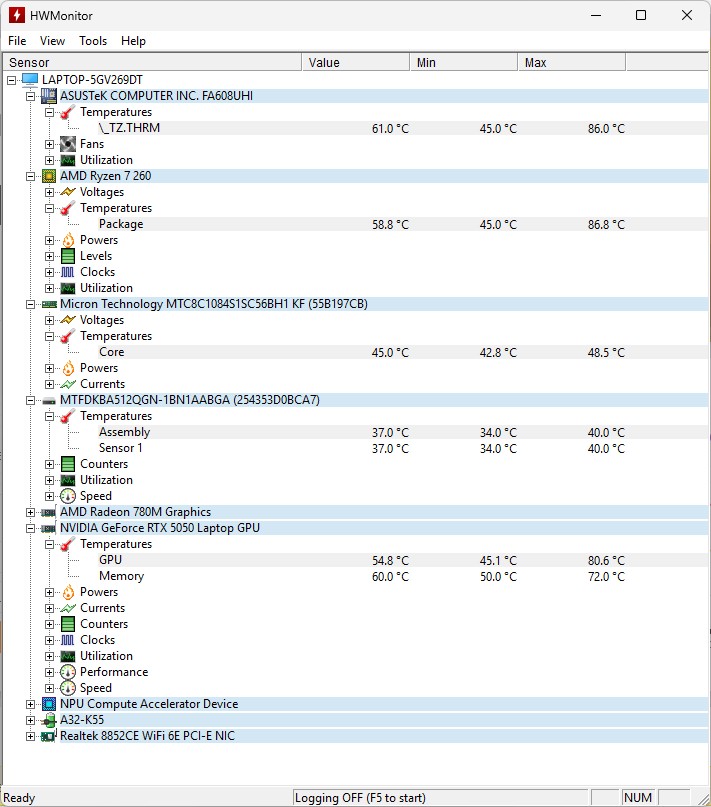This screenshot has height=807, width=711.
Task: Select the Memory temperature row under NVIDIA
Action: tap(403, 576)
